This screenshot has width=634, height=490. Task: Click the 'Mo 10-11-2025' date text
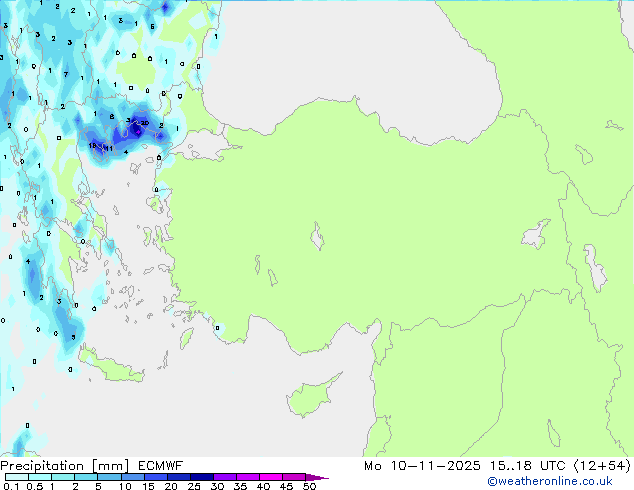tap(422, 466)
